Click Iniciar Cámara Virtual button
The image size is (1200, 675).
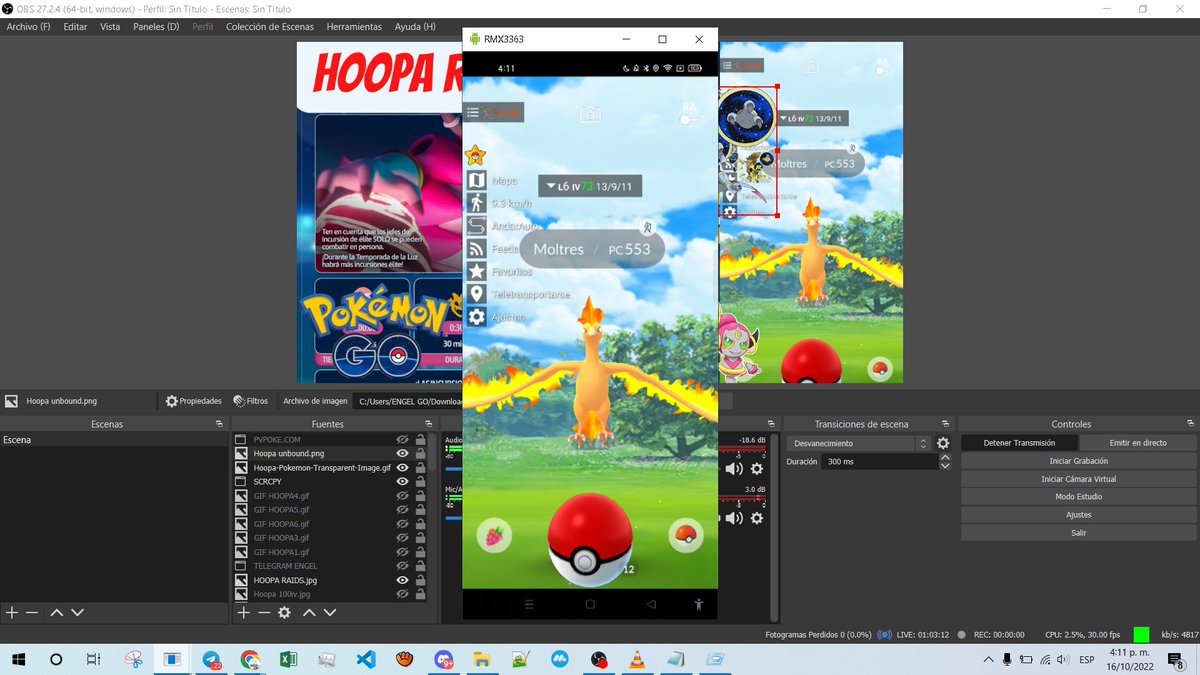click(1078, 479)
